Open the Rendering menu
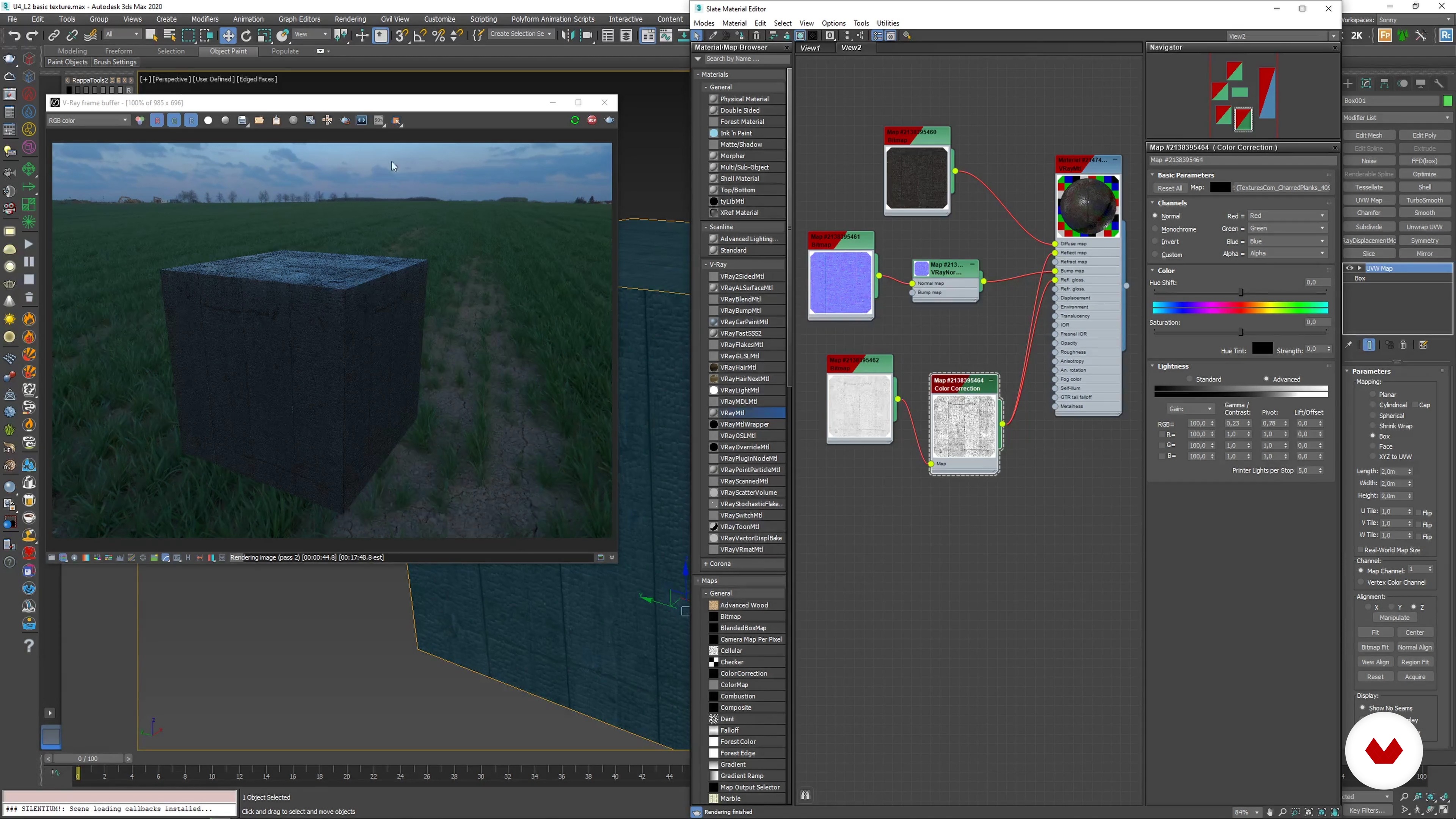1456x819 pixels. click(x=350, y=19)
